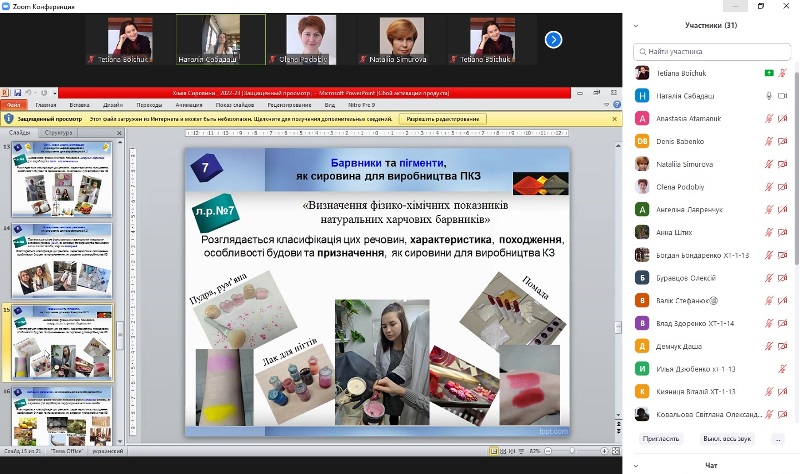The image size is (800, 474).
Task: Open the Анимация ribbon tab
Action: pyautogui.click(x=189, y=105)
